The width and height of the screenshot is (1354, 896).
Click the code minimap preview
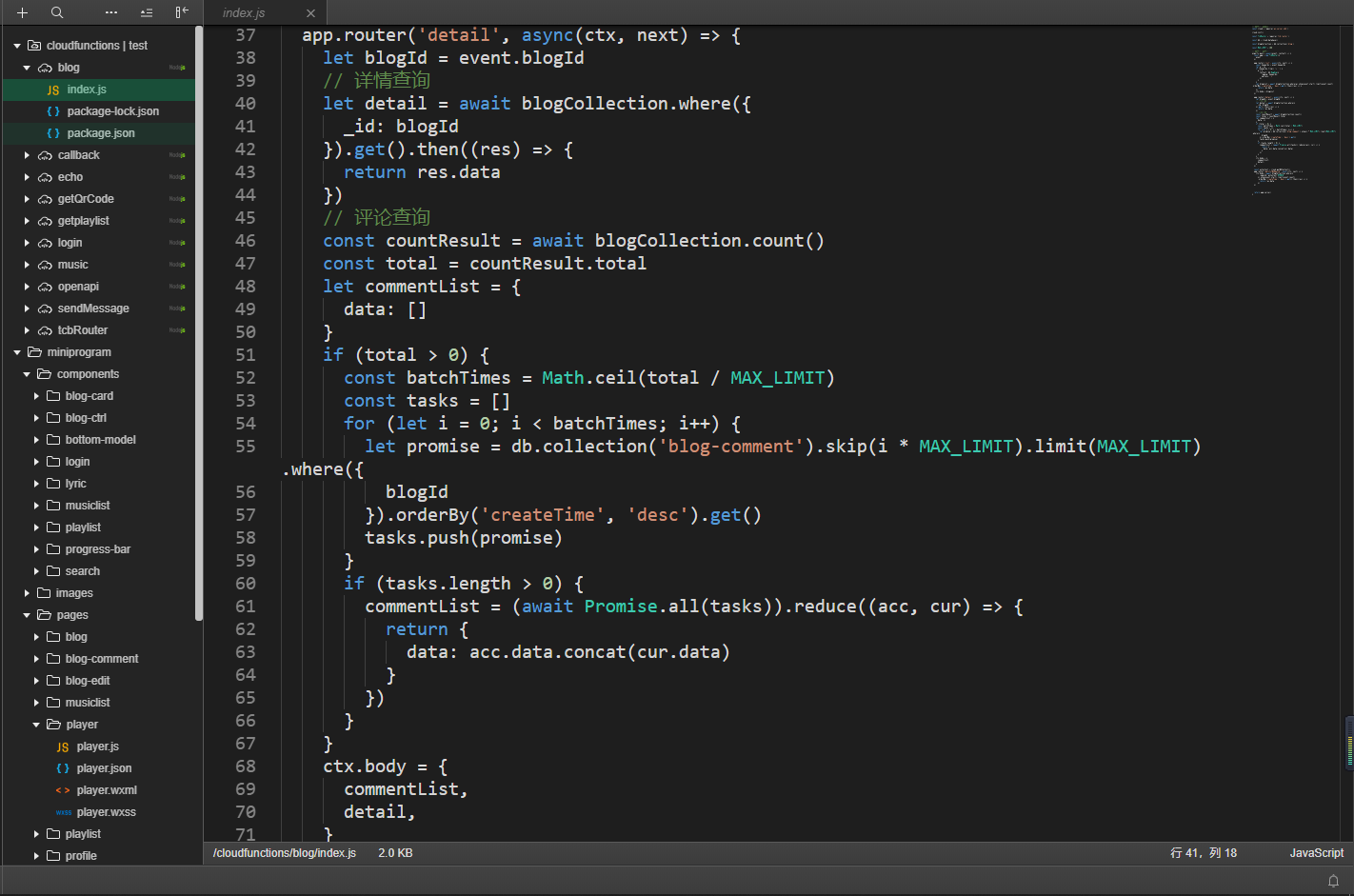(1297, 110)
